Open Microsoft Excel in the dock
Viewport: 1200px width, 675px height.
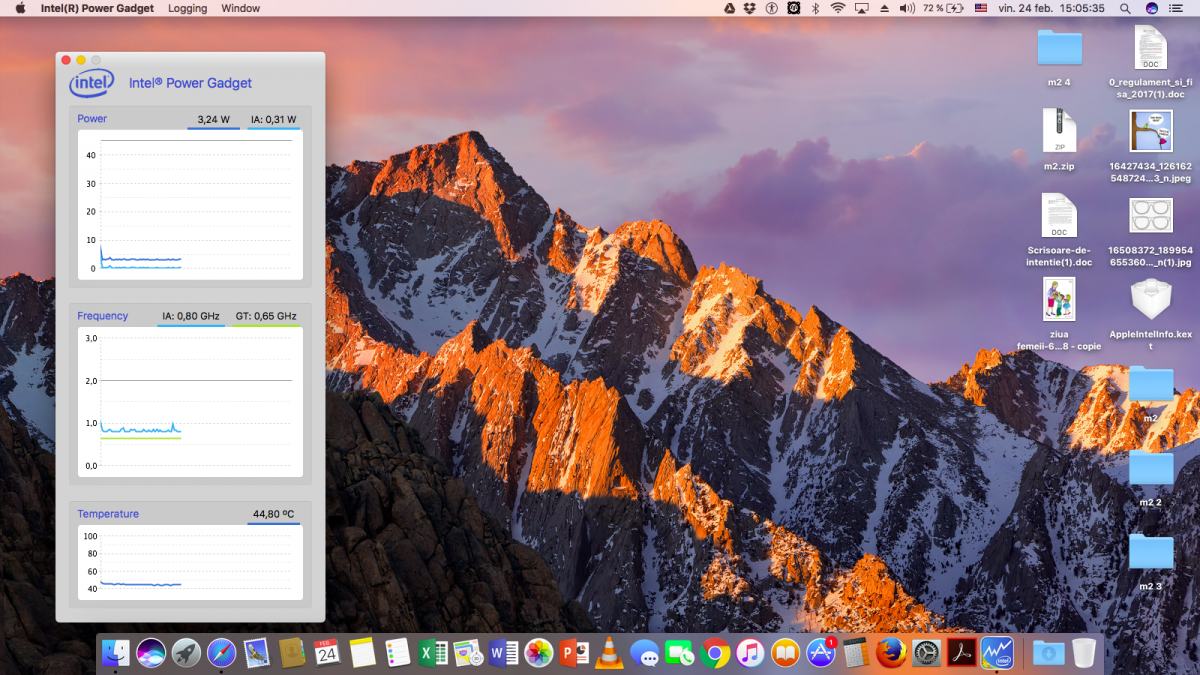click(x=432, y=653)
